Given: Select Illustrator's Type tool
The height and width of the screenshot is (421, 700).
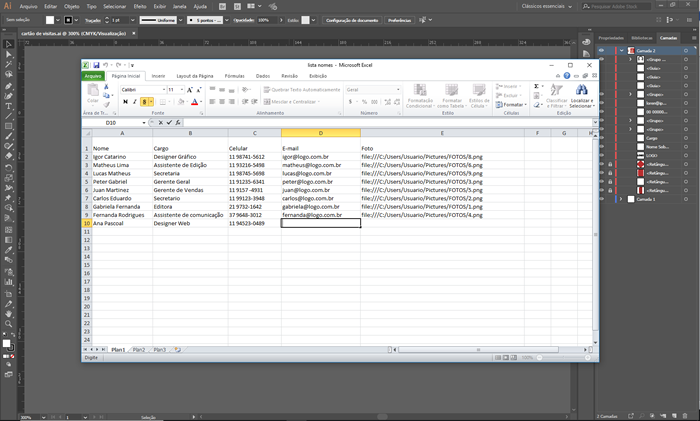Looking at the screenshot, I should [x=8, y=106].
